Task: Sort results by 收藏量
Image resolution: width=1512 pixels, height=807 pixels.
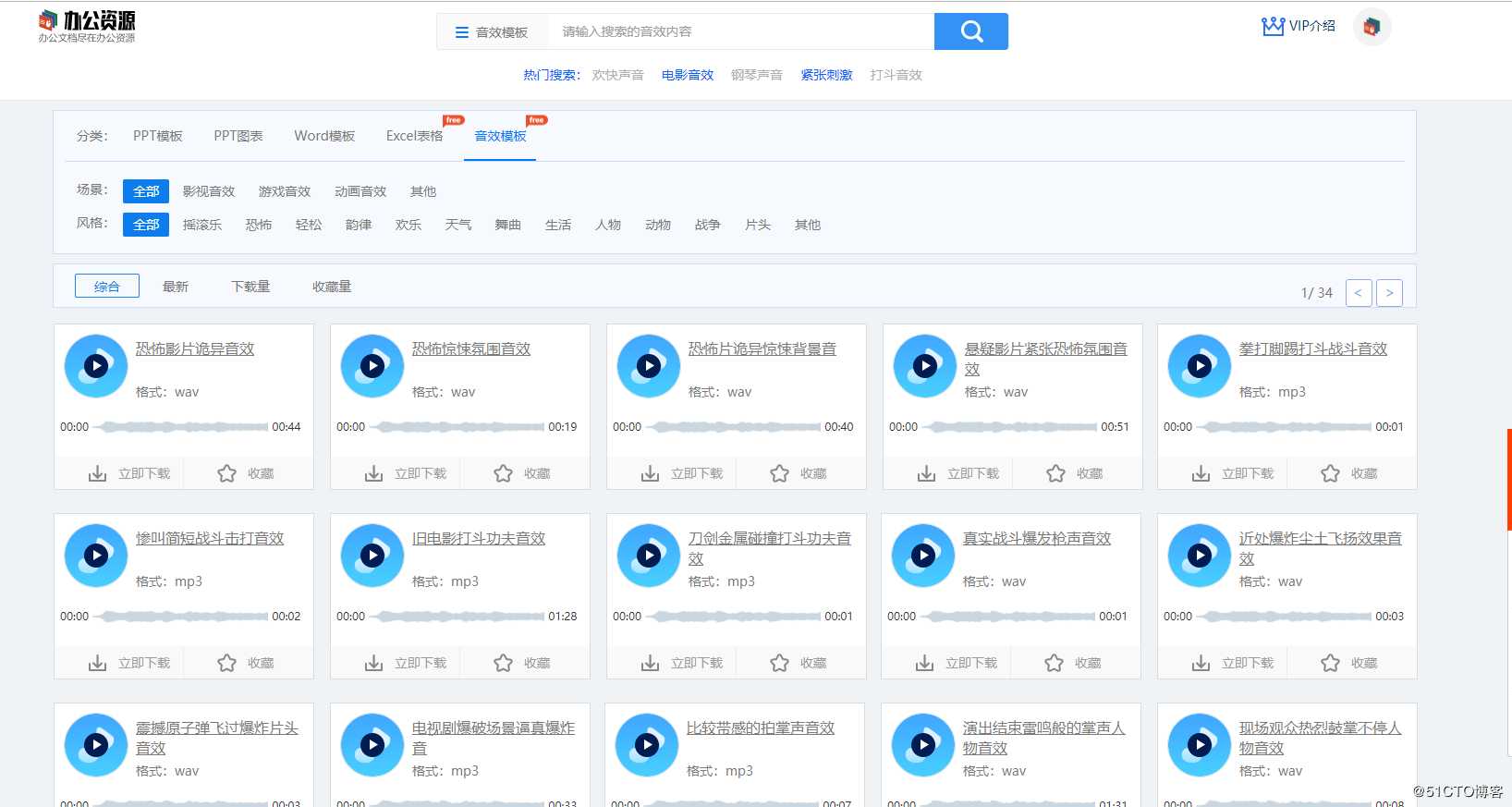Action: click(332, 287)
